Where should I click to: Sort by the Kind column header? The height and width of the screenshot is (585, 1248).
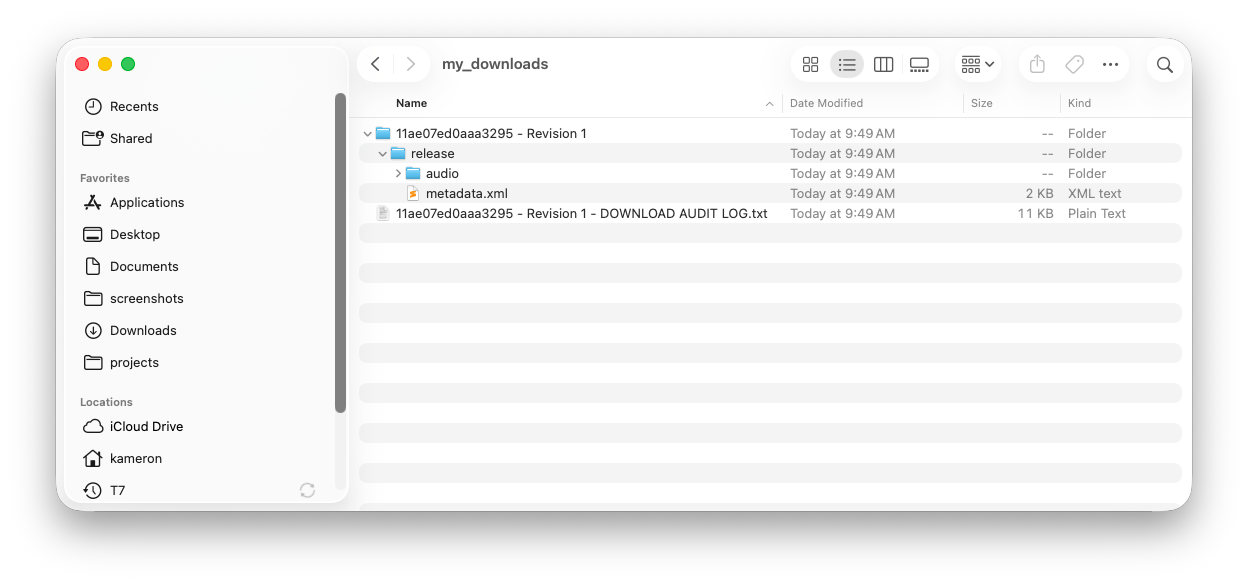tap(1079, 103)
